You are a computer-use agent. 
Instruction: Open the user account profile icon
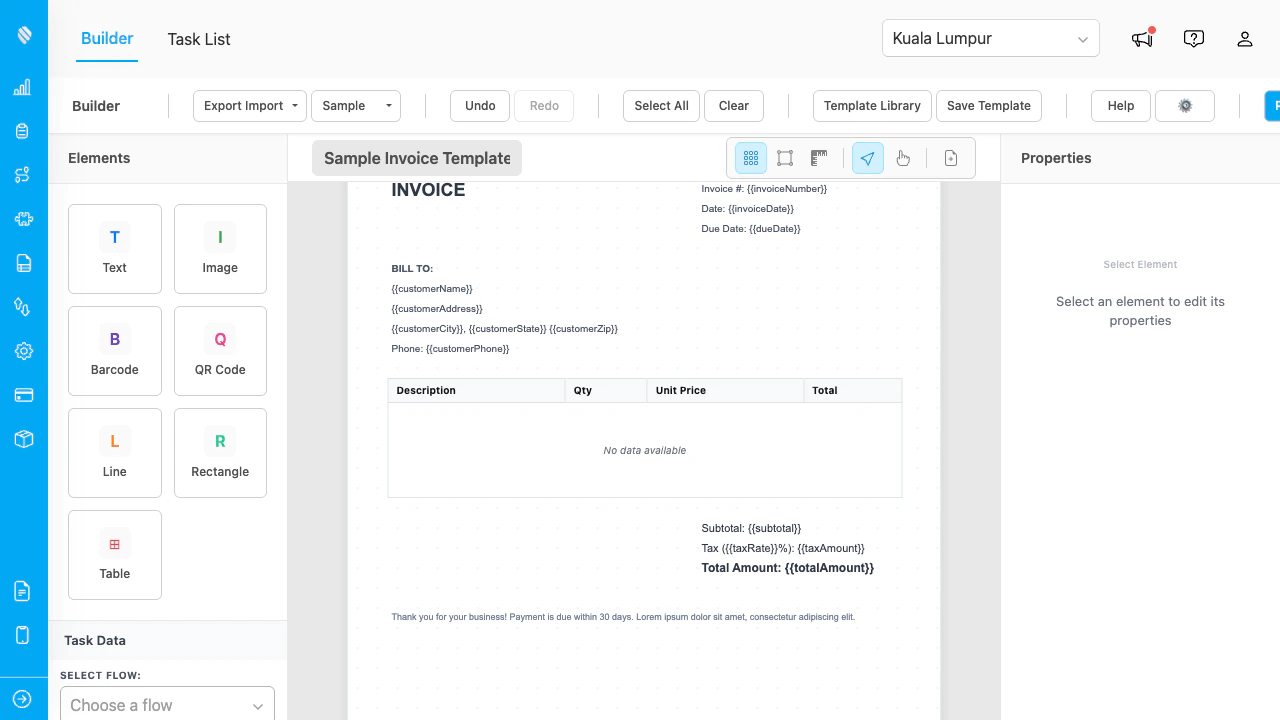coord(1245,38)
